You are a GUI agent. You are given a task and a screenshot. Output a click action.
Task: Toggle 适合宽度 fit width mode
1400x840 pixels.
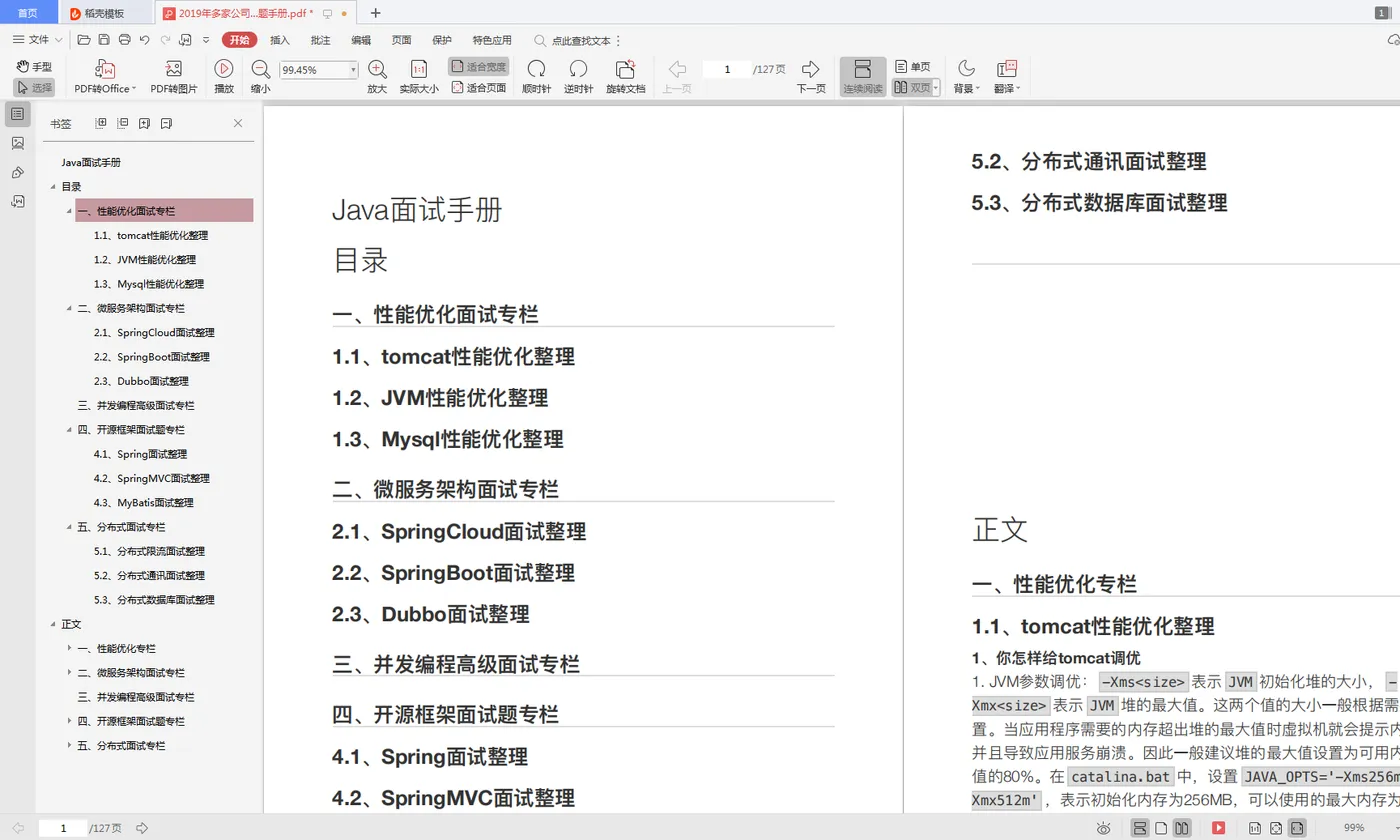point(479,67)
